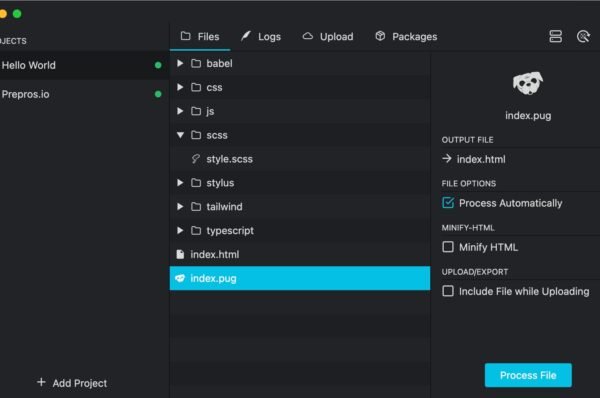Click the box icon on Packages tab

click(x=380, y=36)
